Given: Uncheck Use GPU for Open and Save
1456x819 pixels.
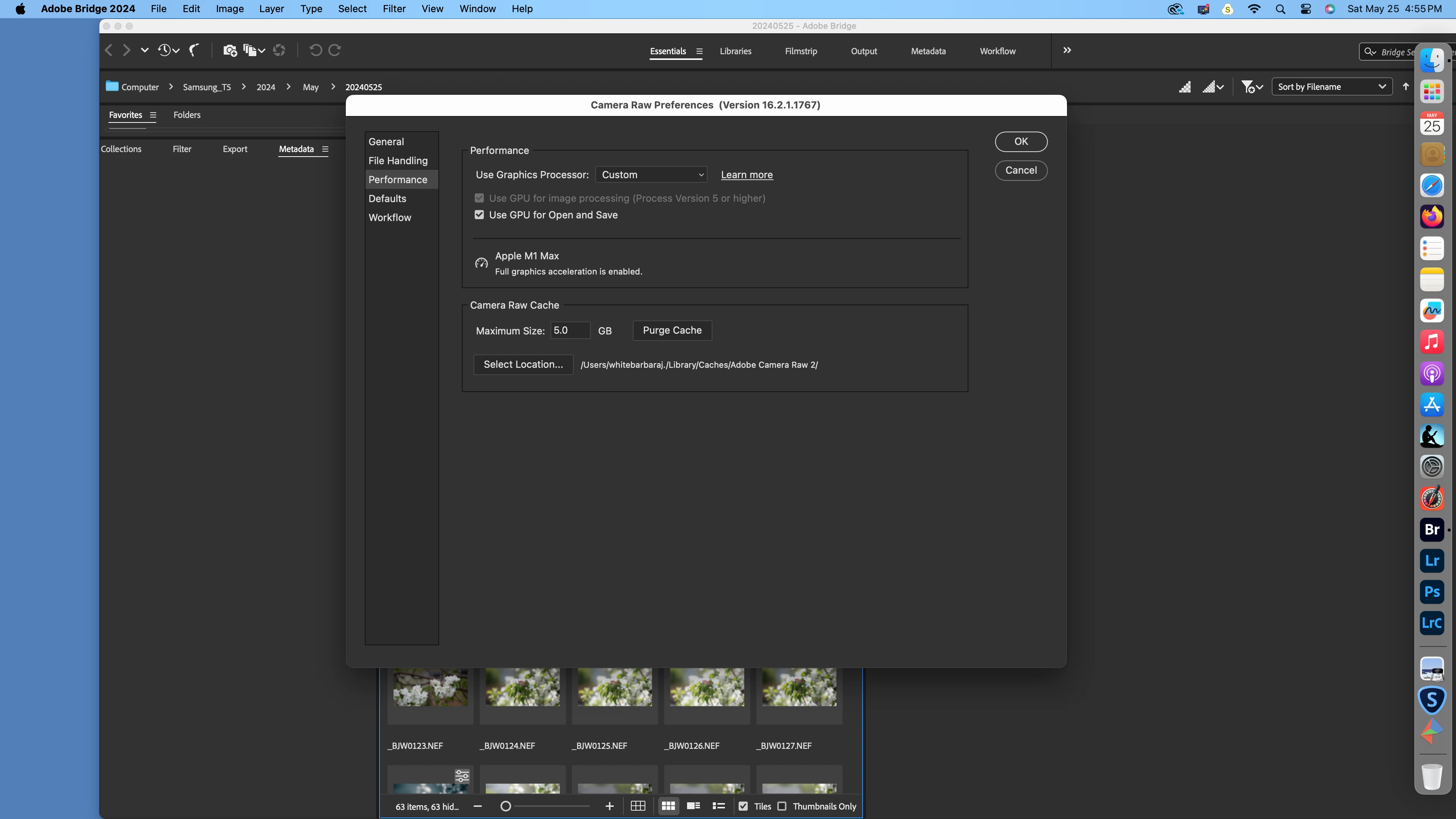Looking at the screenshot, I should (479, 215).
